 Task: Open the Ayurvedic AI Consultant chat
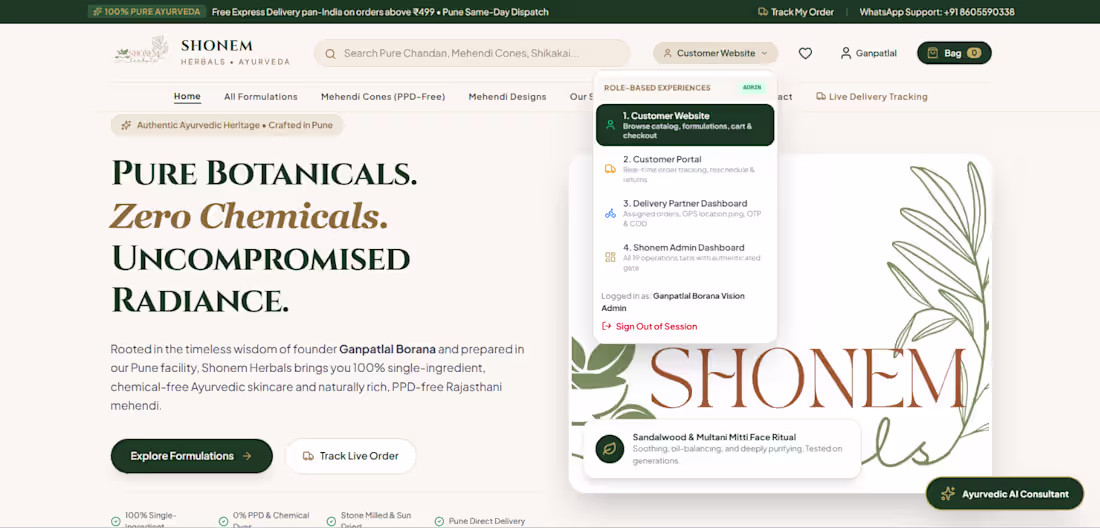tap(1005, 494)
